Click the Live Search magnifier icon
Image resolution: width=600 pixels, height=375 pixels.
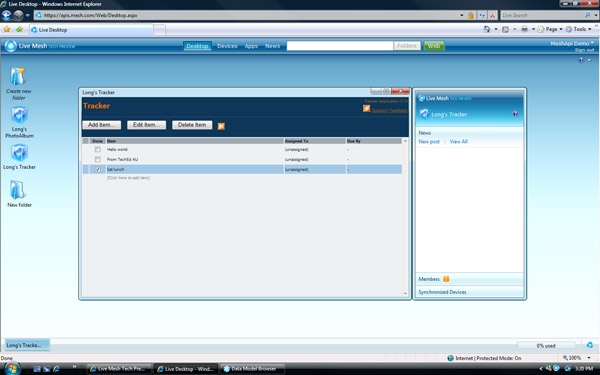(x=587, y=15)
